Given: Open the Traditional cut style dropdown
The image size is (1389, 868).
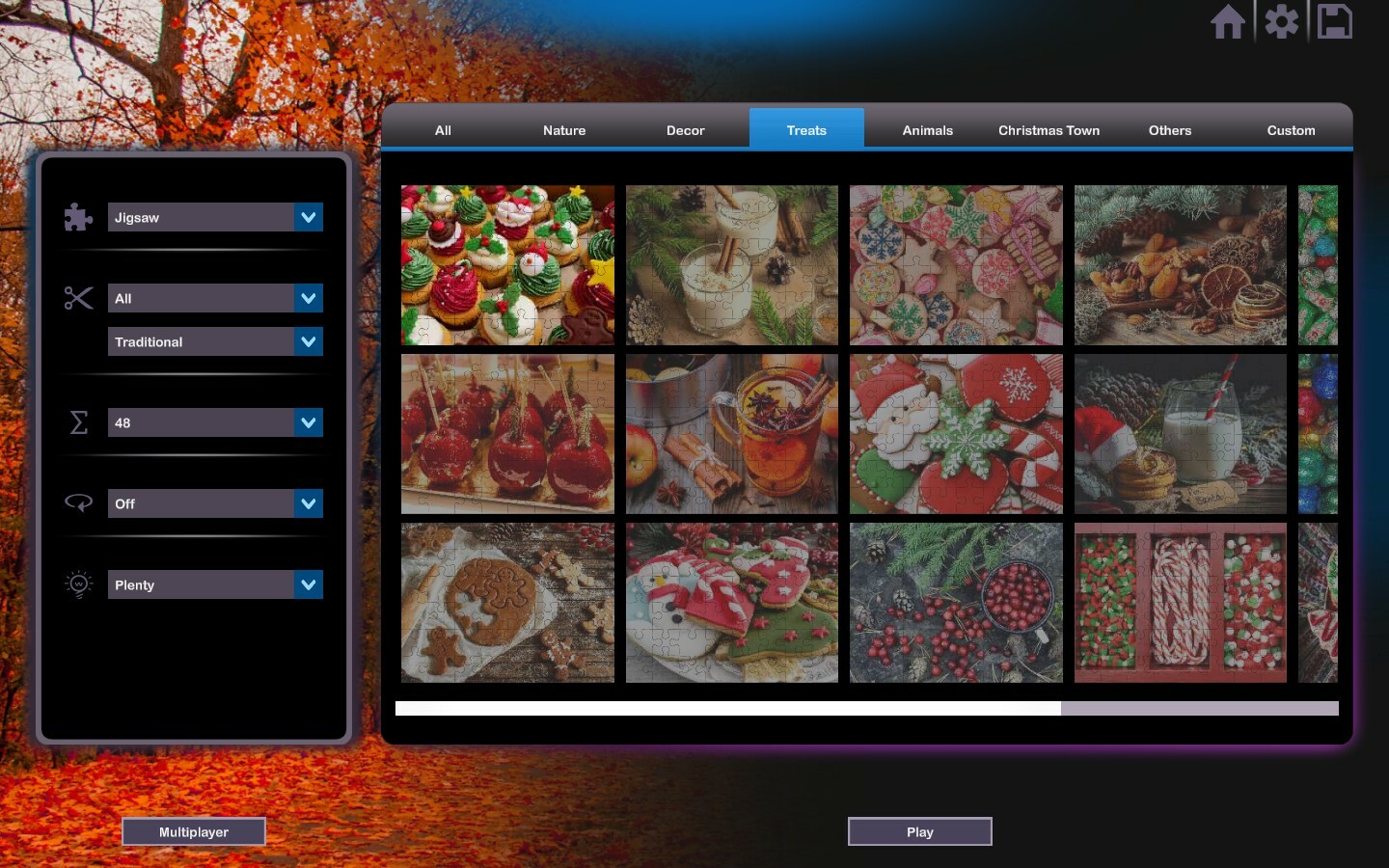Looking at the screenshot, I should (308, 341).
